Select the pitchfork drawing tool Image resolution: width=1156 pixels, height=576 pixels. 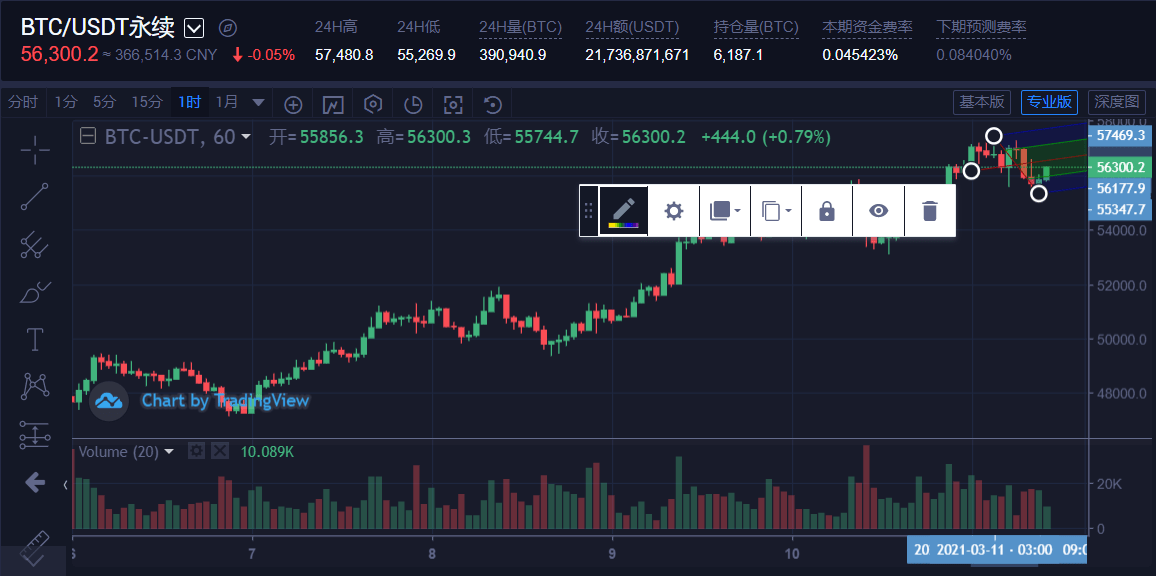(35, 244)
